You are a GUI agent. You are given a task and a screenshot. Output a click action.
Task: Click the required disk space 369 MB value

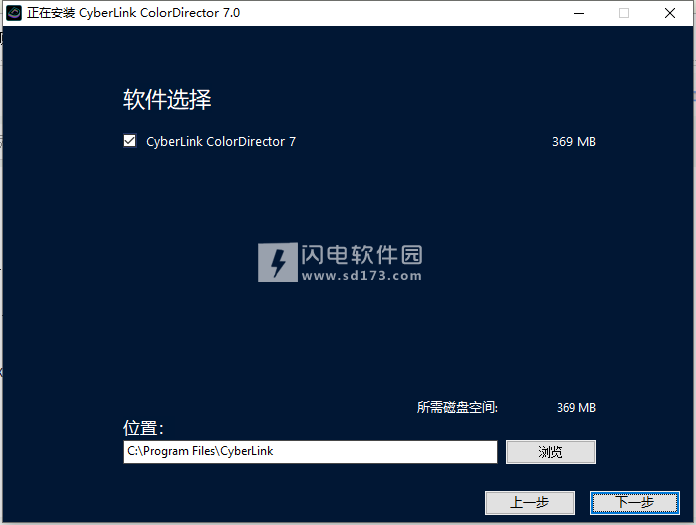pyautogui.click(x=576, y=407)
